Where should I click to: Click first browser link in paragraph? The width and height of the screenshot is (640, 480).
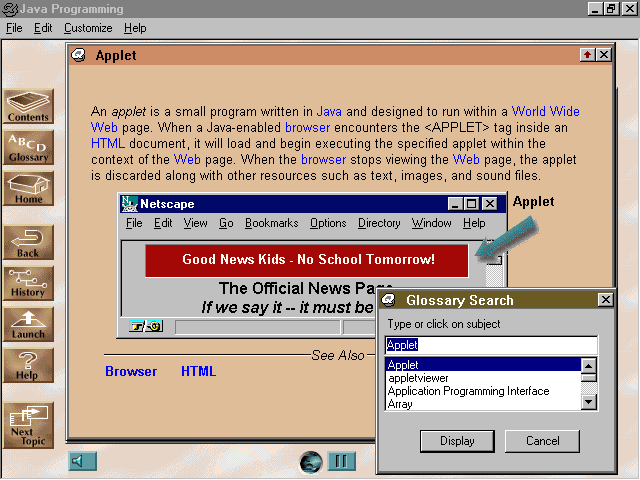[x=307, y=128]
